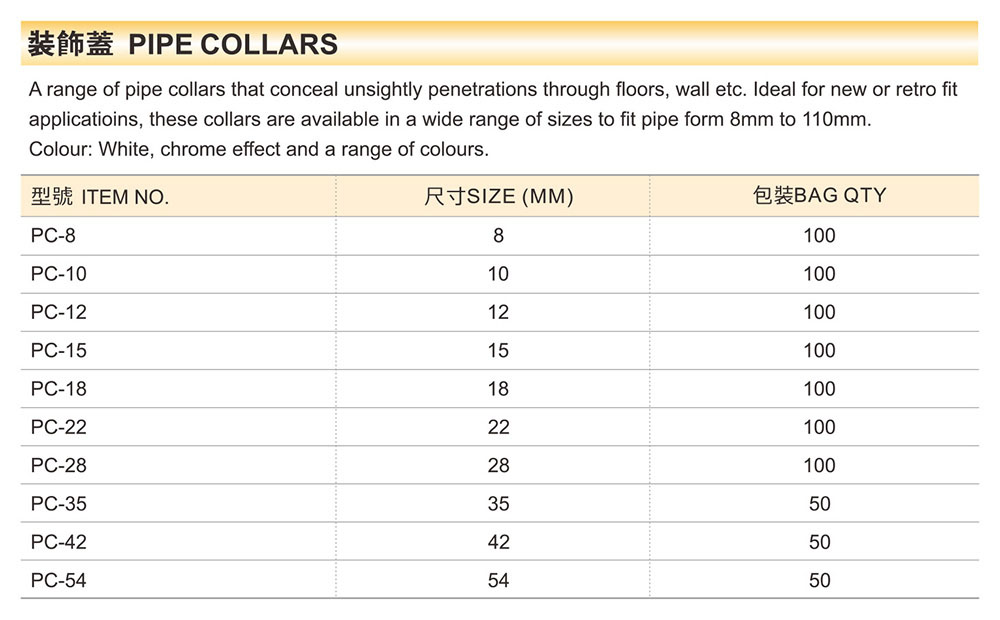Click the bag quantity in PC-54 row
The image size is (1000, 620).
point(819,580)
